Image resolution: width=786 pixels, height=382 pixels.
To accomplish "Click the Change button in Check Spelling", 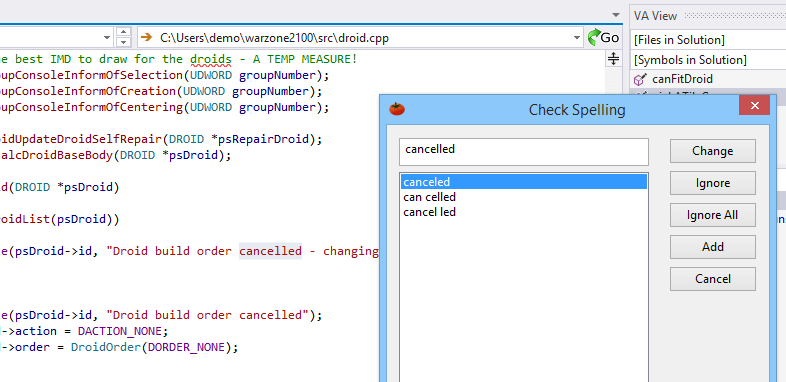I will point(712,151).
